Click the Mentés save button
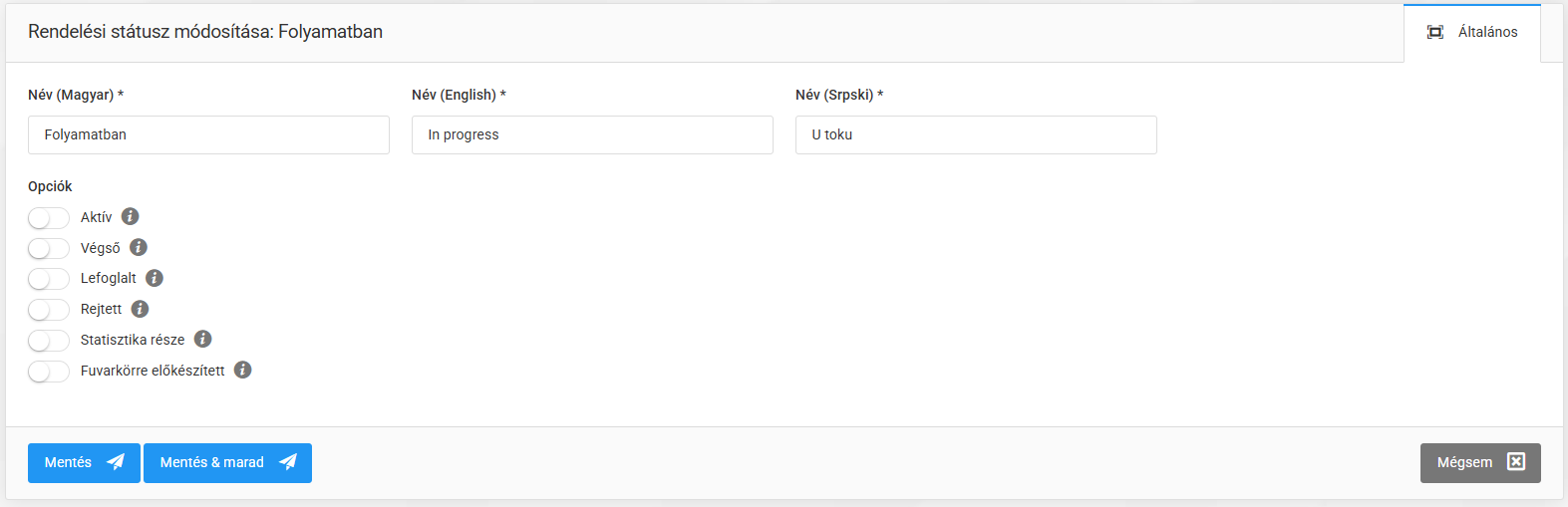1568x507 pixels. pos(84,462)
